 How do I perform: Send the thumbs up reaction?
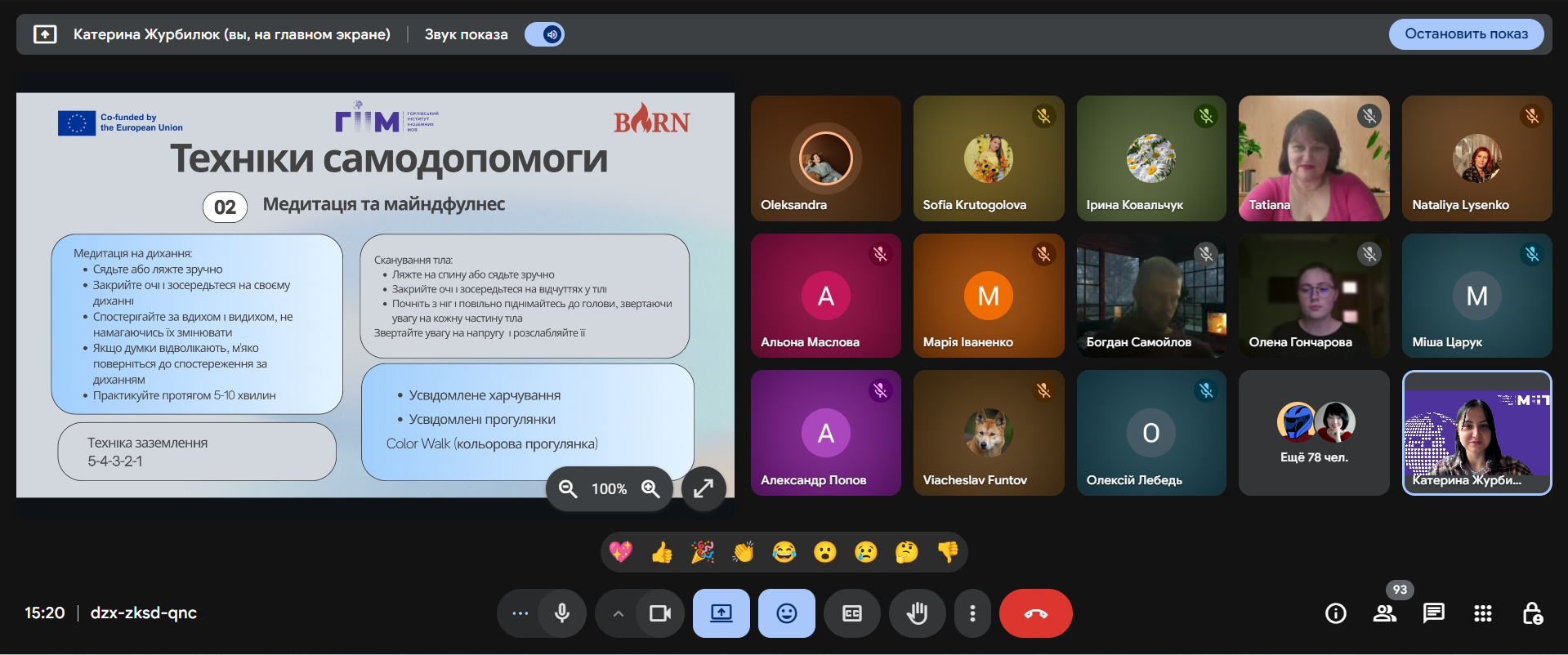pyautogui.click(x=662, y=553)
